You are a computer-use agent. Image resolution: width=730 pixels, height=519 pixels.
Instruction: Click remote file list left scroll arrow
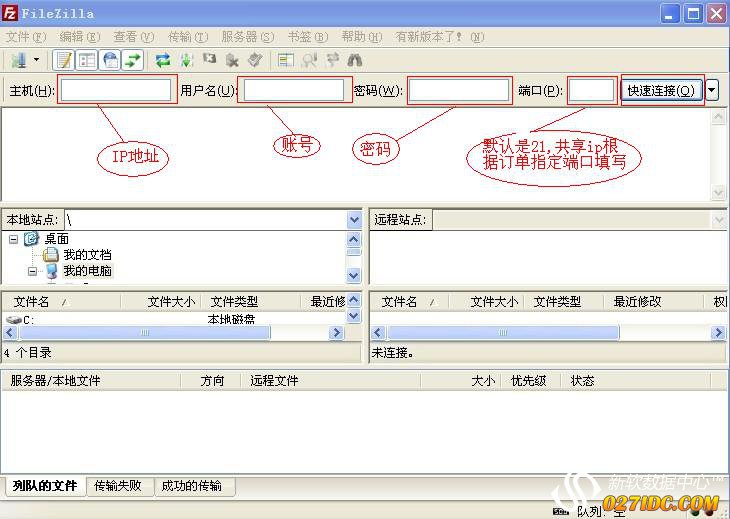[378, 332]
